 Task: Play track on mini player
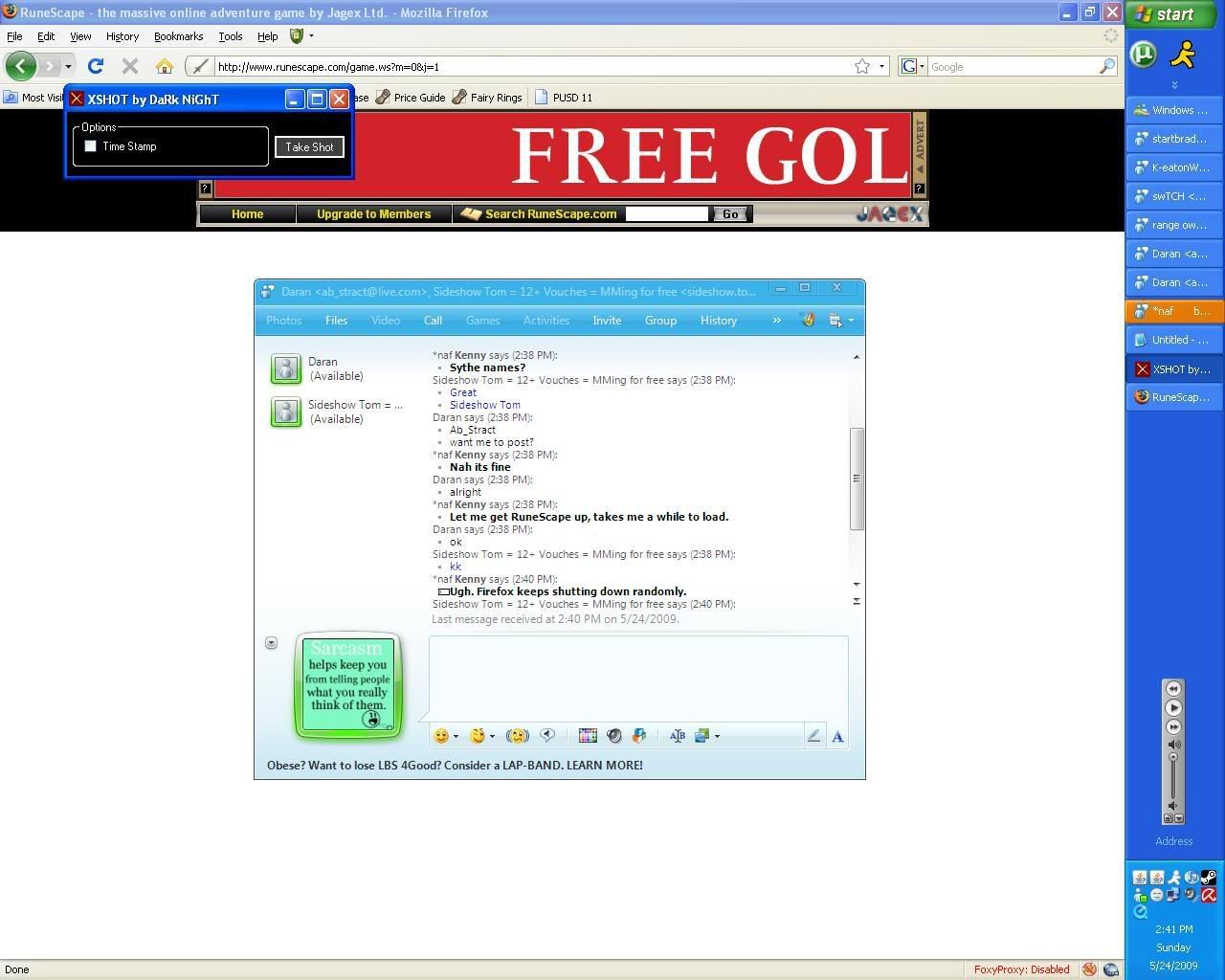tap(1173, 708)
